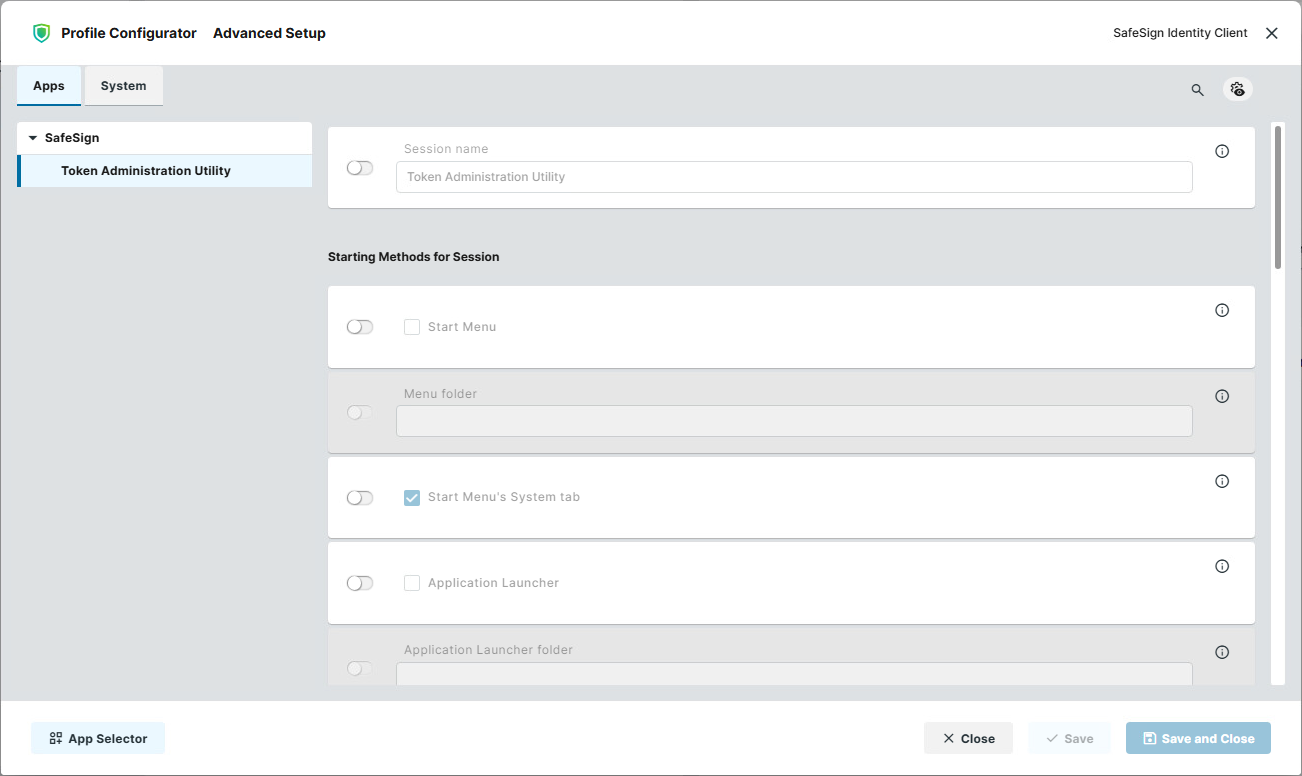The width and height of the screenshot is (1302, 776).
Task: Click the settings view gear-eye icon
Action: 1238,89
